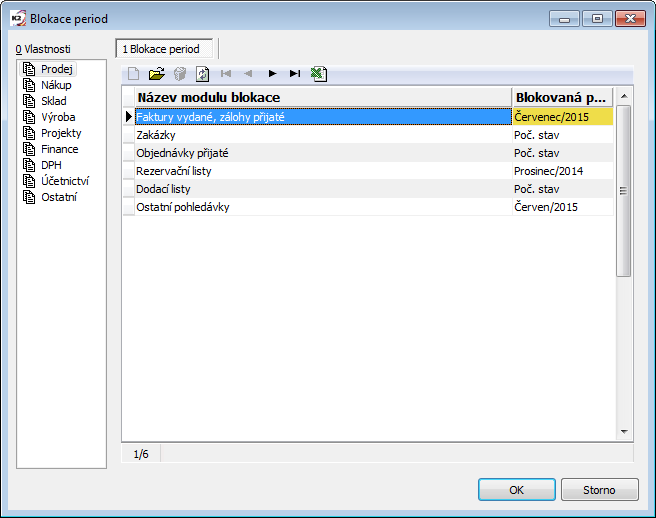
Task: Sort by Název modulu blokace column header
Action: click(323, 97)
